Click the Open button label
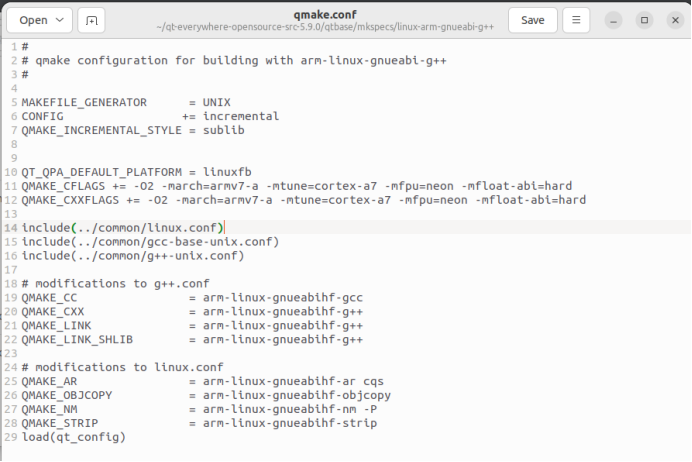This screenshot has width=692, height=462. tap(33, 20)
